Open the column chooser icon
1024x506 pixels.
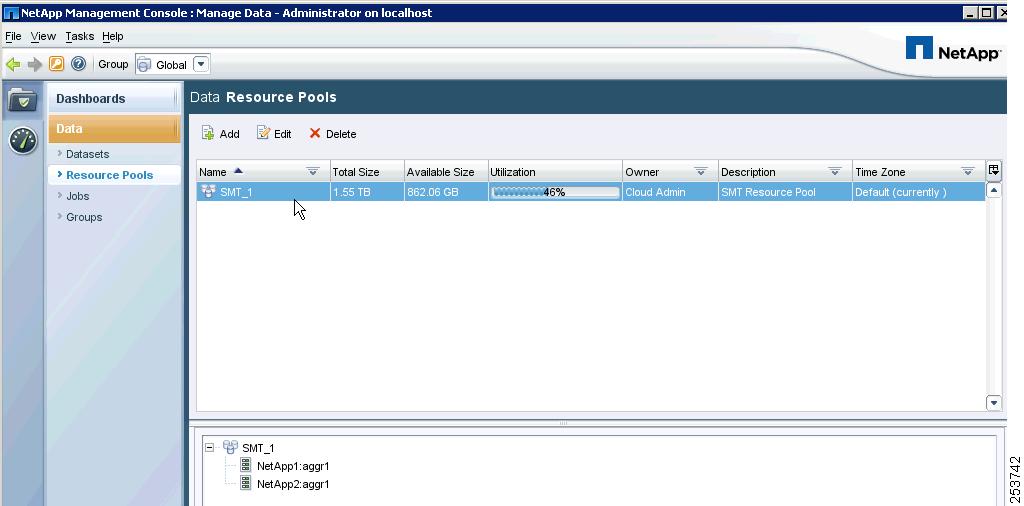click(993, 170)
